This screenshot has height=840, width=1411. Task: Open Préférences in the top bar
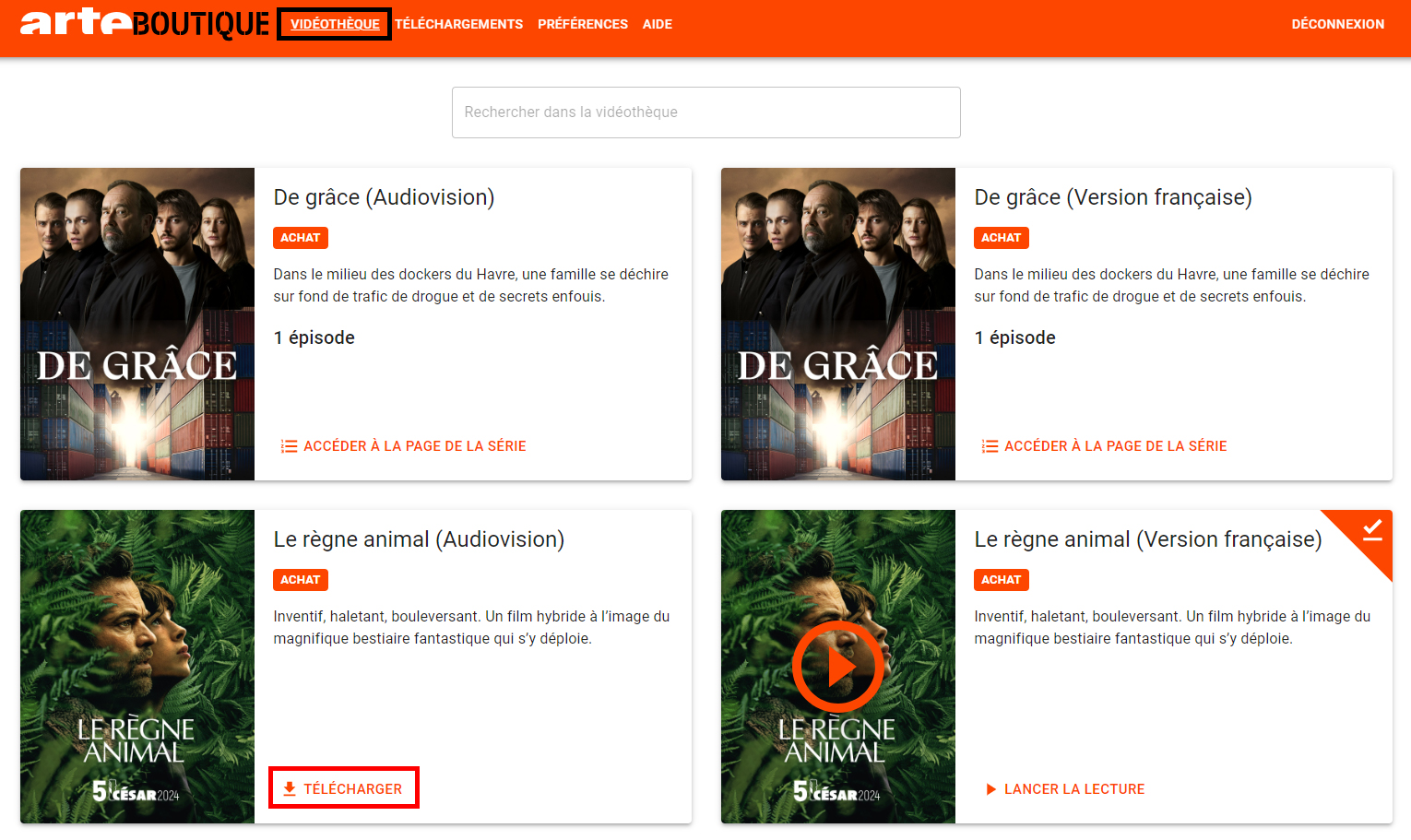[583, 24]
